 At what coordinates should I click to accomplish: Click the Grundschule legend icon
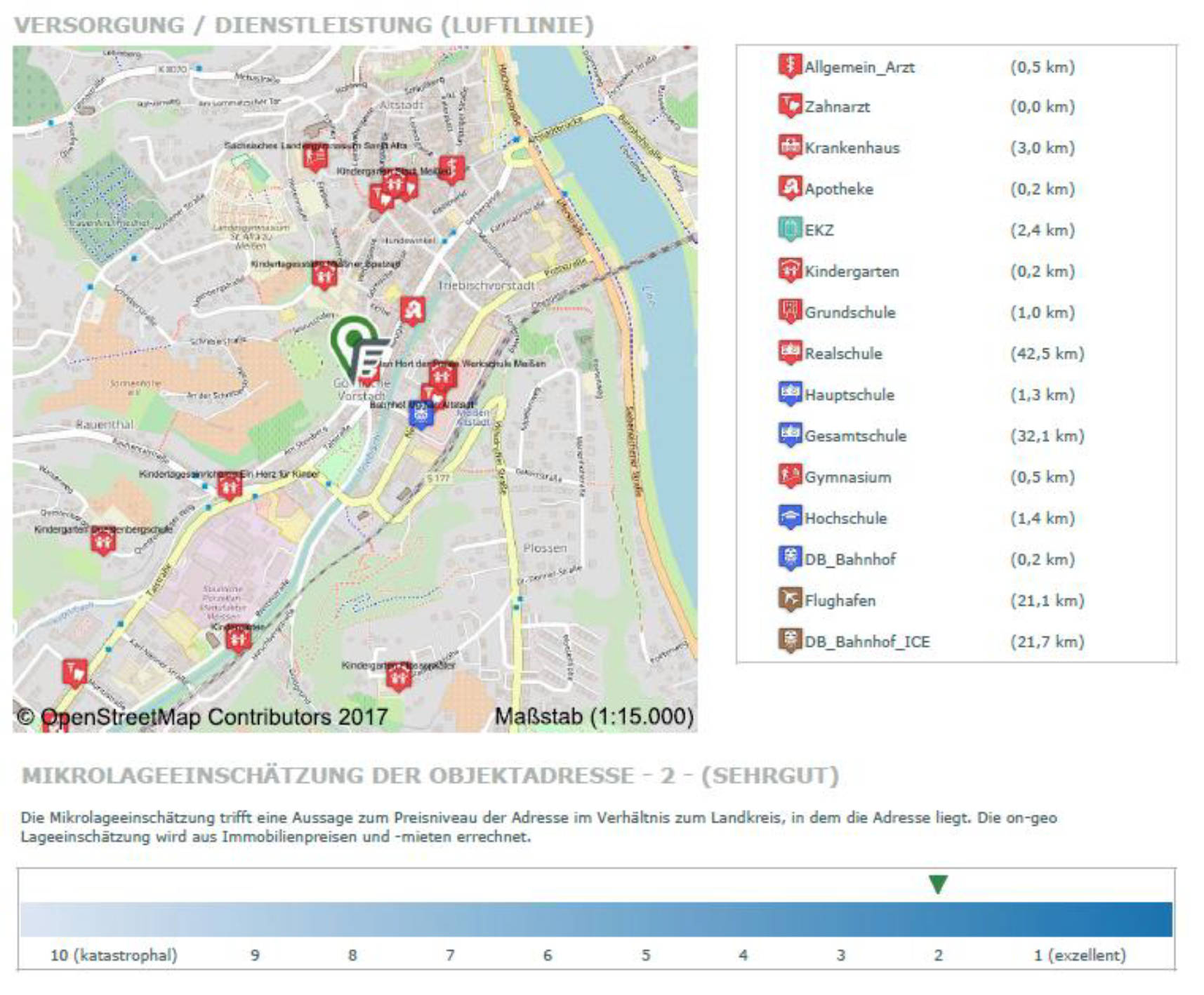(790, 312)
